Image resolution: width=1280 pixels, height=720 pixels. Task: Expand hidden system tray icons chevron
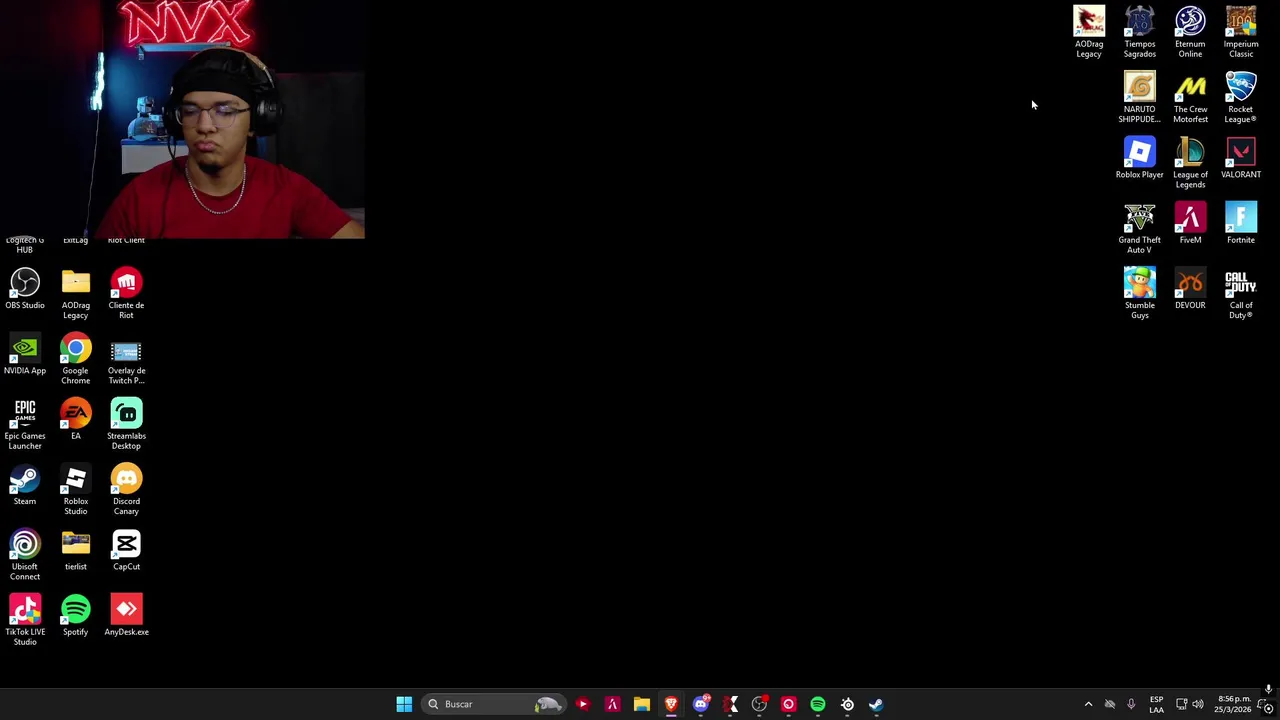pos(1089,704)
